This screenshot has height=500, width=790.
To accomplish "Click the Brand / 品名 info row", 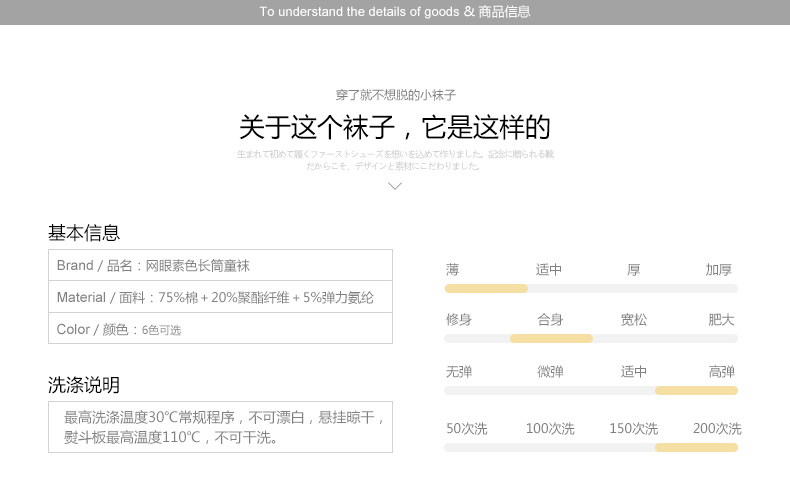I will pos(220,265).
